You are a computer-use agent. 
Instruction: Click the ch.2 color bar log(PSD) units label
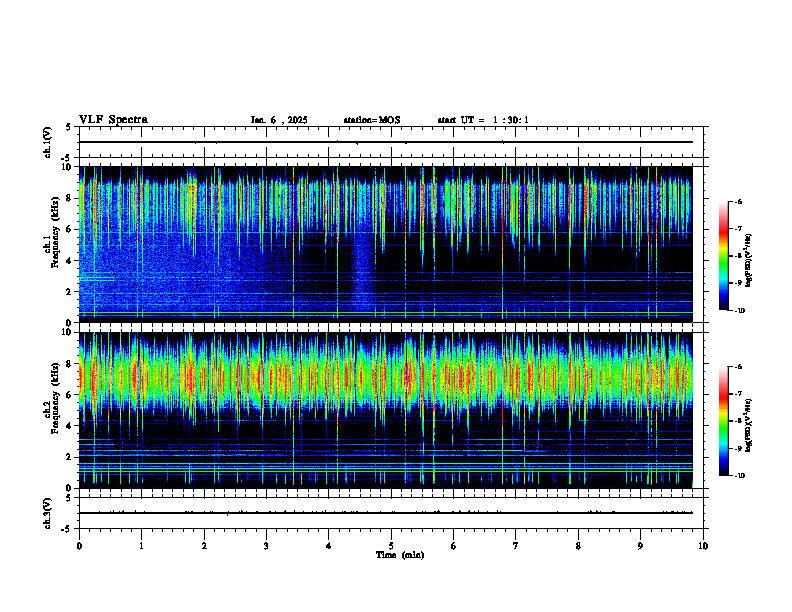[x=749, y=425]
